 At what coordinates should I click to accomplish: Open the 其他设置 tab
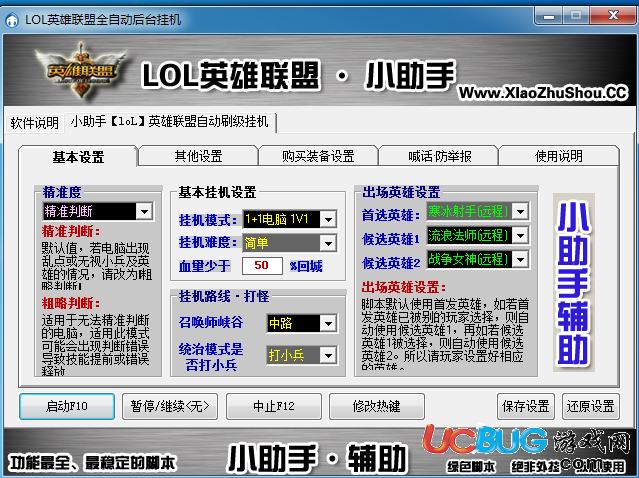click(x=198, y=156)
